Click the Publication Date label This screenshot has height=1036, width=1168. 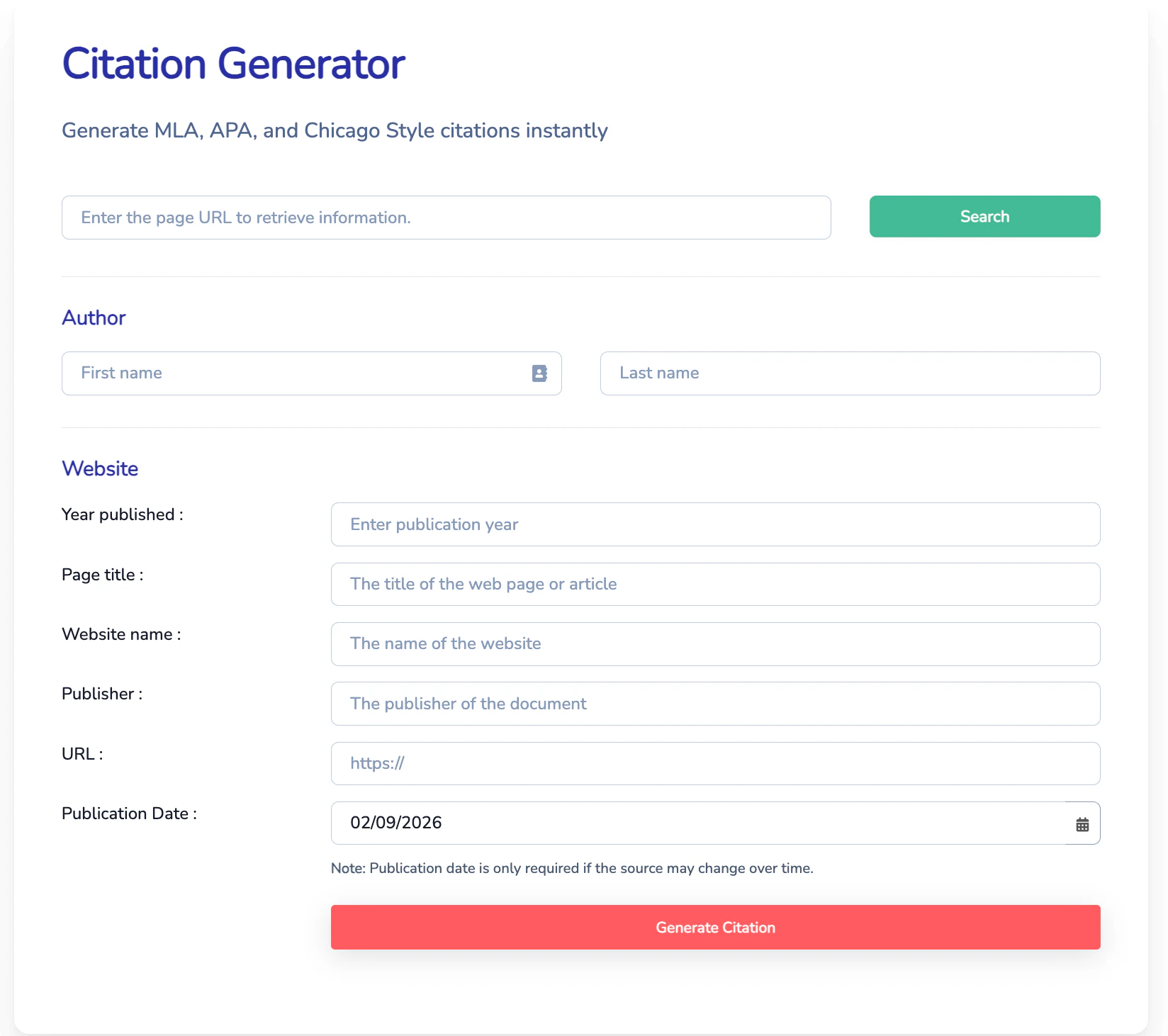click(129, 813)
